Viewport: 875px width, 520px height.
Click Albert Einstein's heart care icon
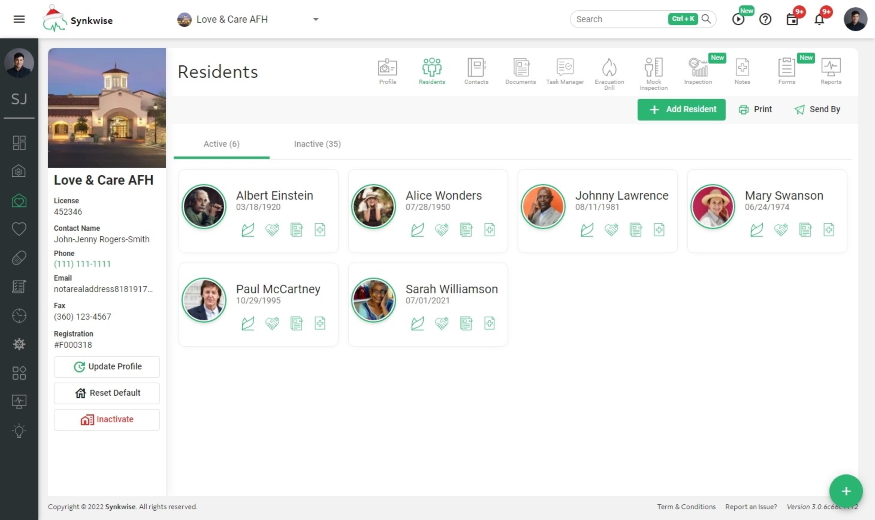tap(272, 230)
